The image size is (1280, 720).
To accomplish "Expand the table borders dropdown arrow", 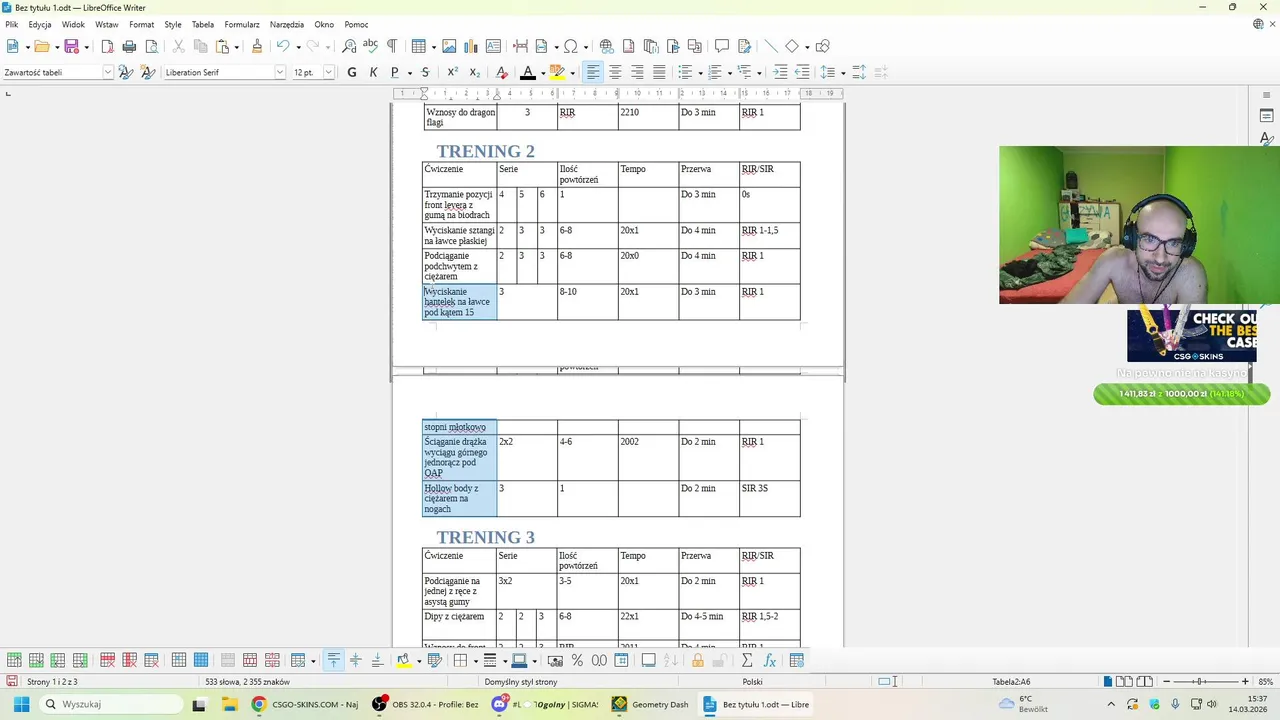I will (475, 660).
